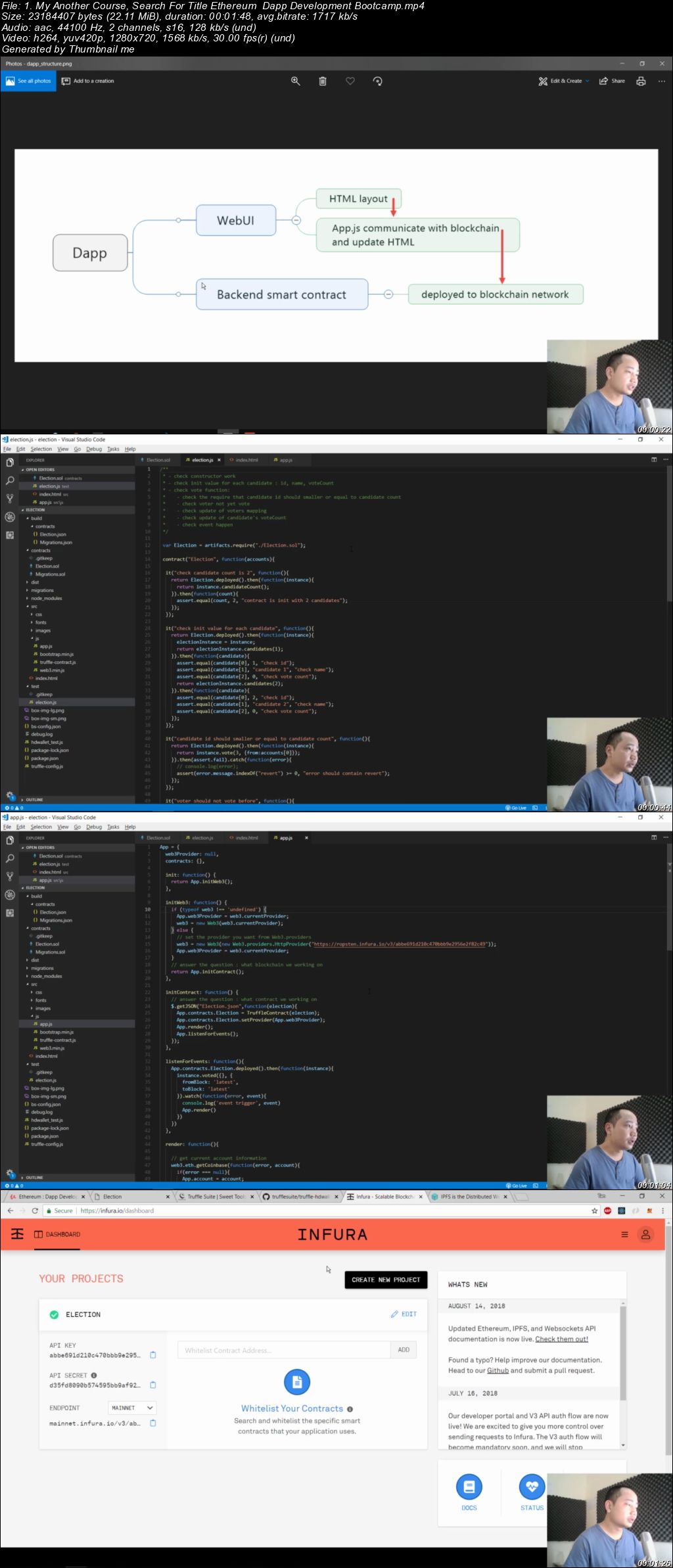Viewport: 673px width, 1568px height.
Task: Click CREATE NEW PROJECT on Infura
Action: [386, 1280]
